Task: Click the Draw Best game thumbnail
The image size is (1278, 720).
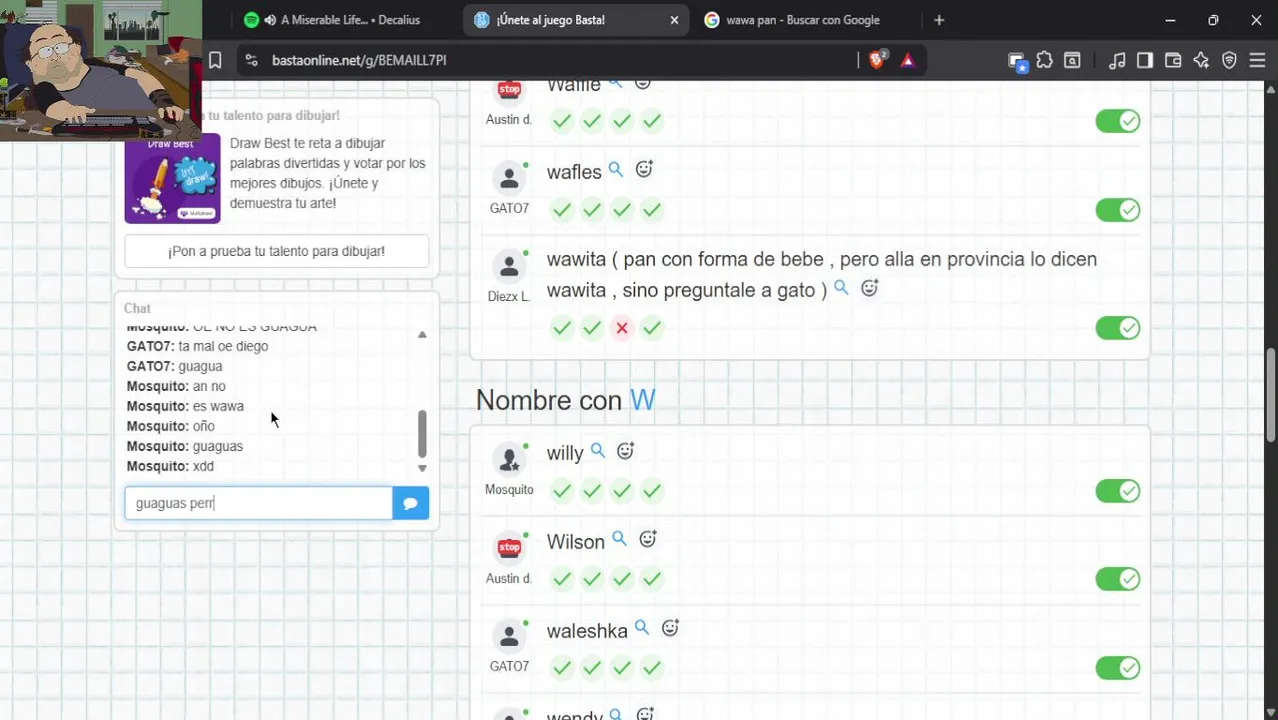Action: tap(172, 178)
